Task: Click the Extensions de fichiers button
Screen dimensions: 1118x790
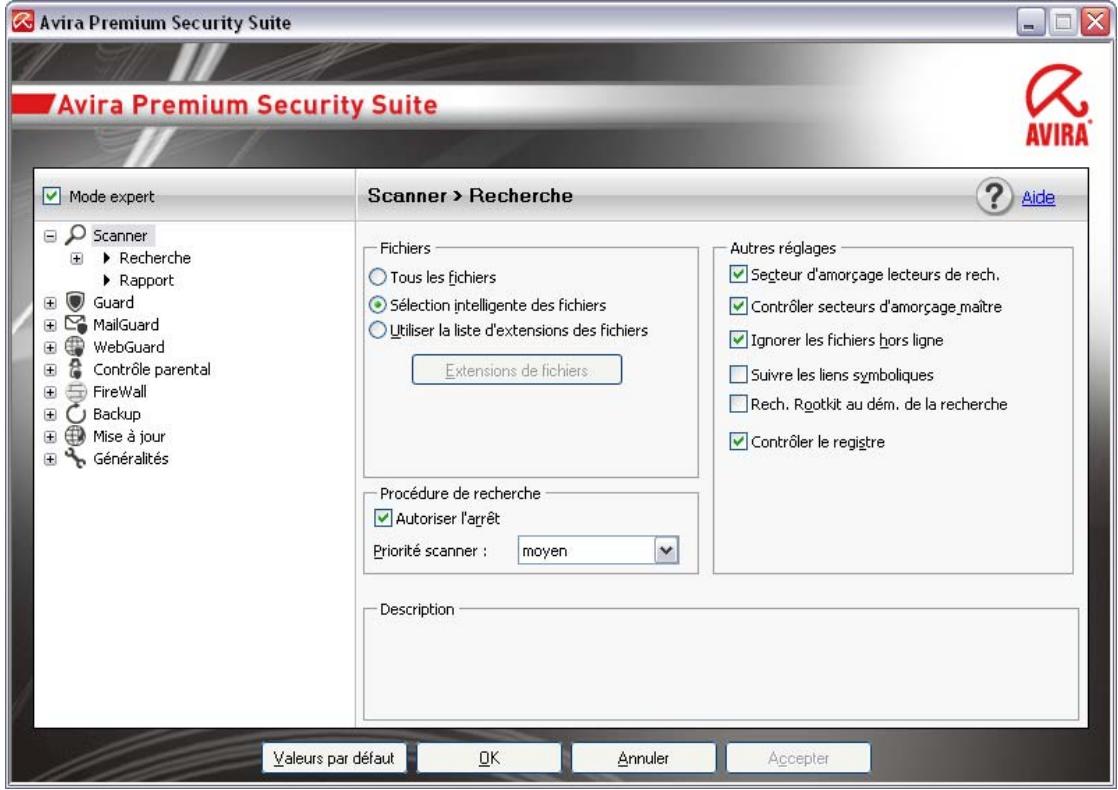Action: pos(516,370)
